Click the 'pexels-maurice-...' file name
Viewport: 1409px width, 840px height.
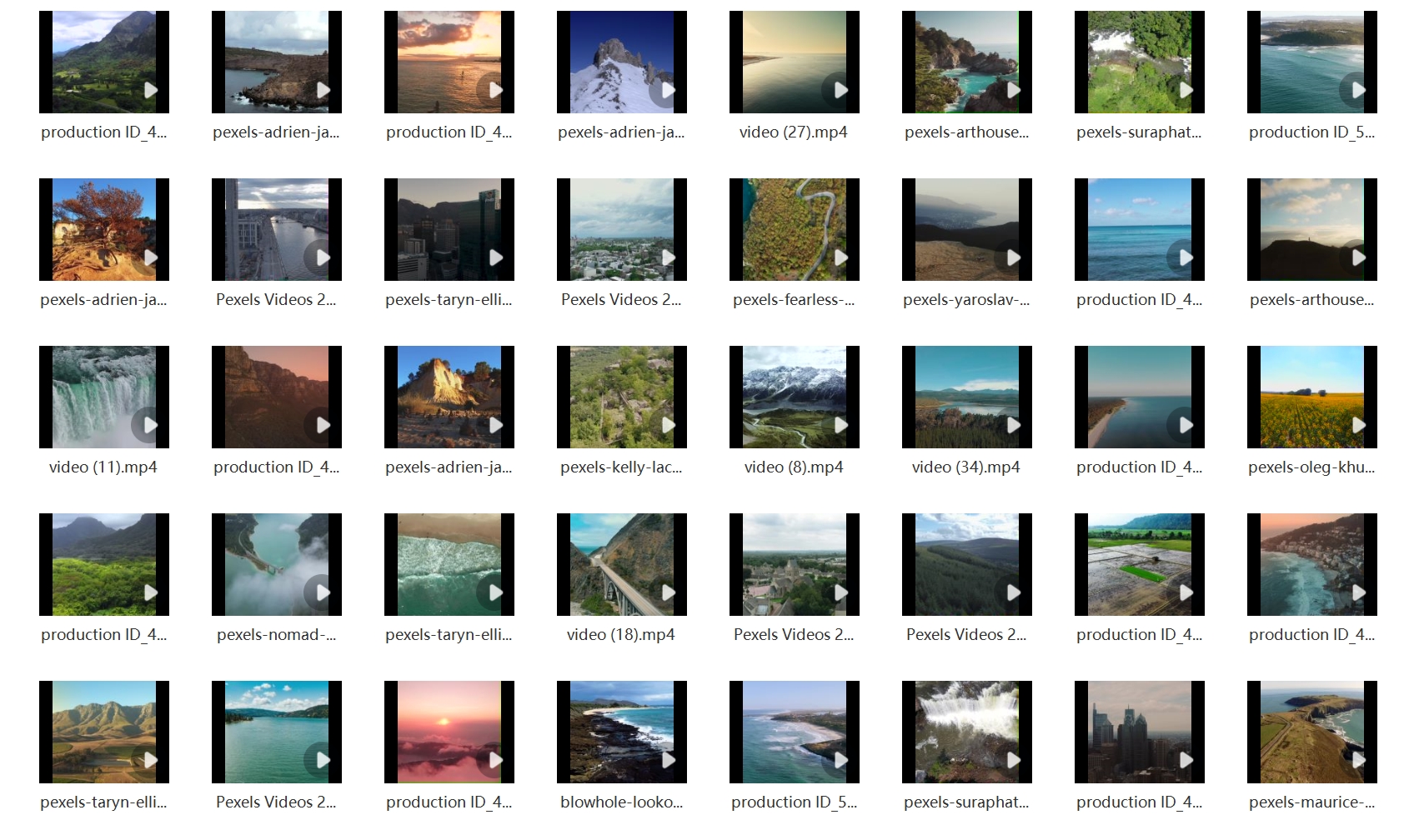point(1312,802)
